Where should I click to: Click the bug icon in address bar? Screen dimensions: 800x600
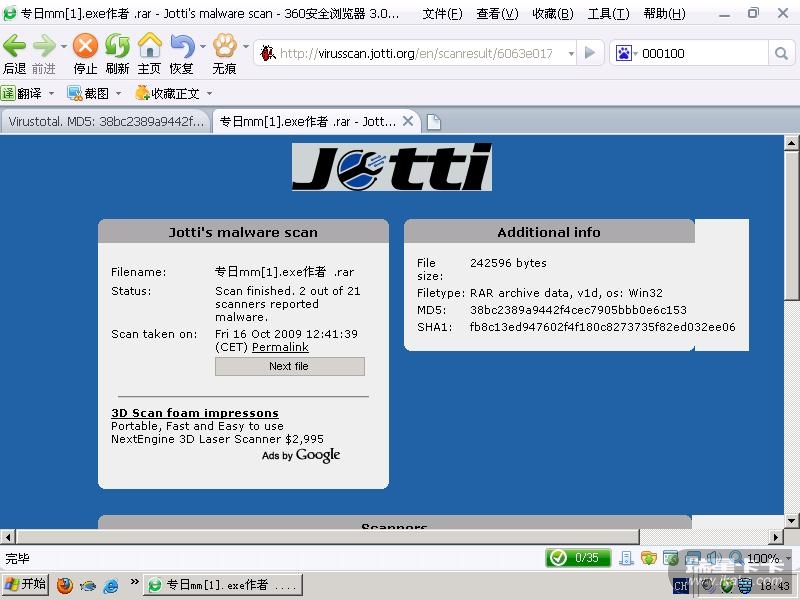(x=267, y=53)
